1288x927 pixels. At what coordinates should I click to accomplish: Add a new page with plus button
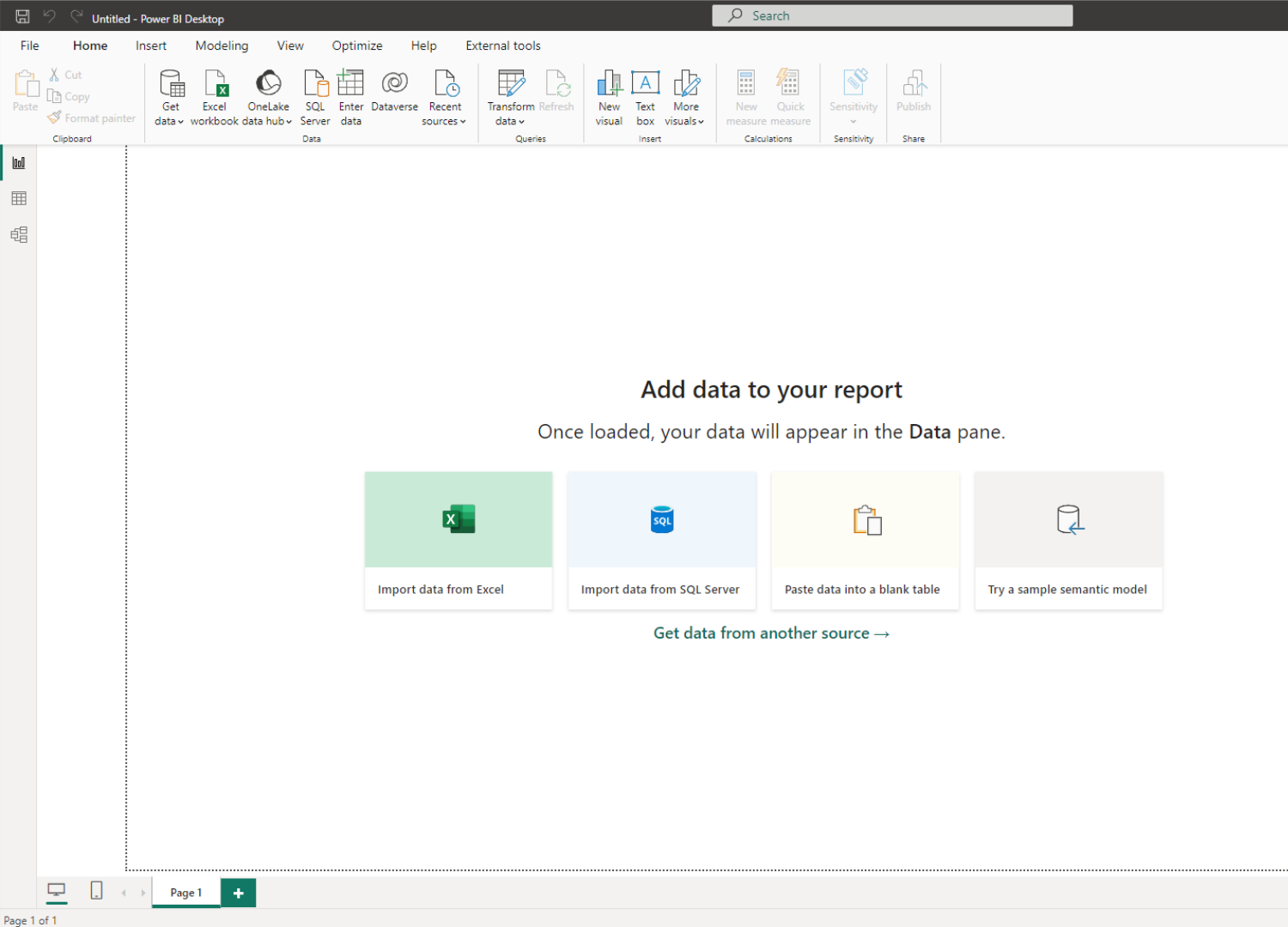[x=239, y=893]
